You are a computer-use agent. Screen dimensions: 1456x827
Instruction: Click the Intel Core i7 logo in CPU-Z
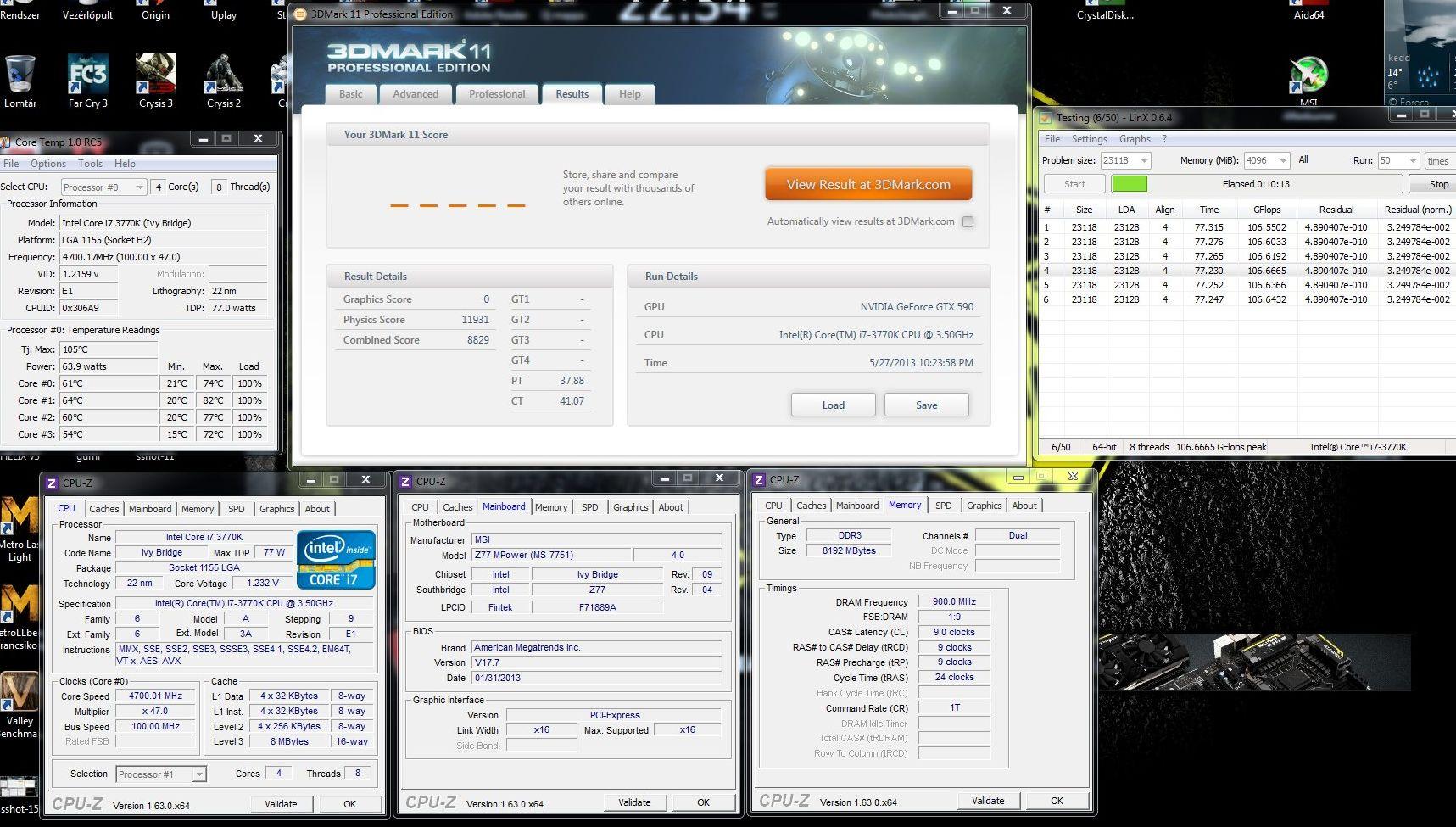(x=336, y=560)
